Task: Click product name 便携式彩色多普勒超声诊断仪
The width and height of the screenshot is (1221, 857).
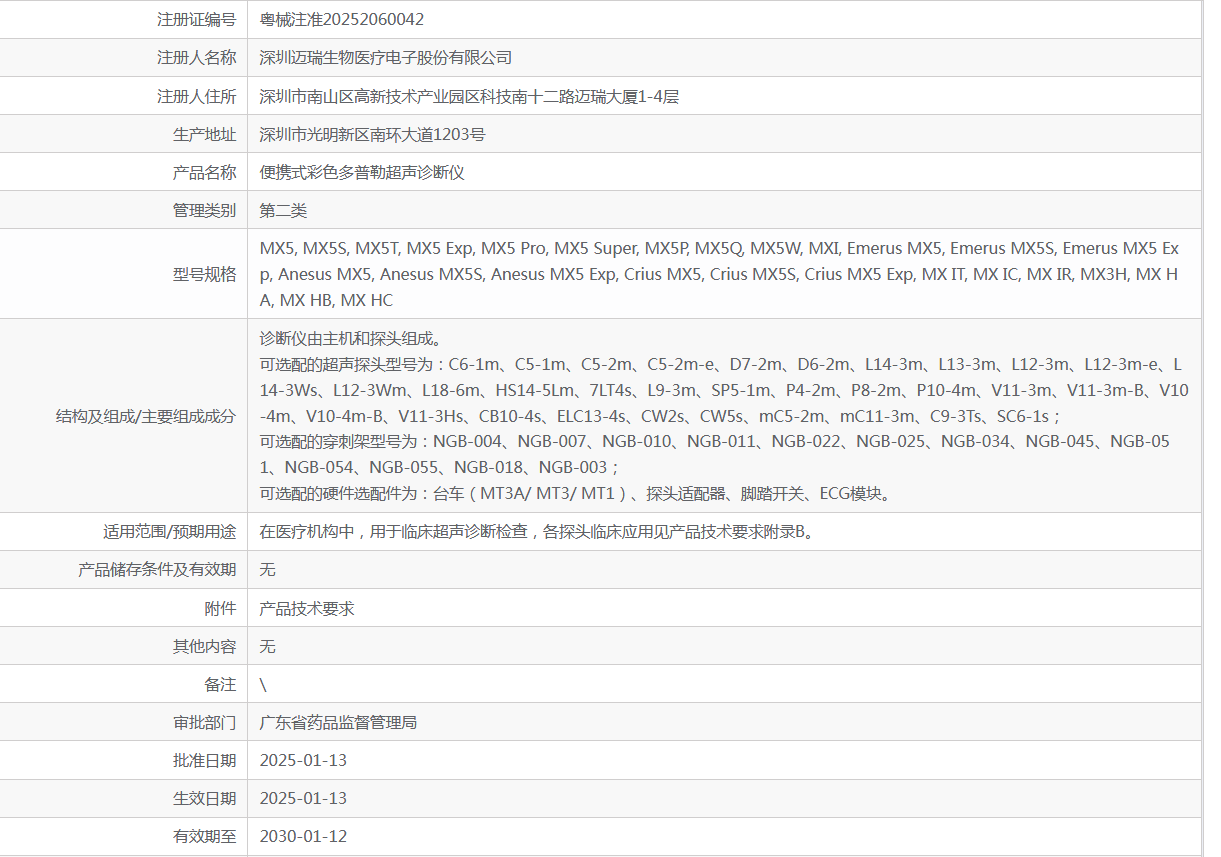Action: click(x=362, y=172)
